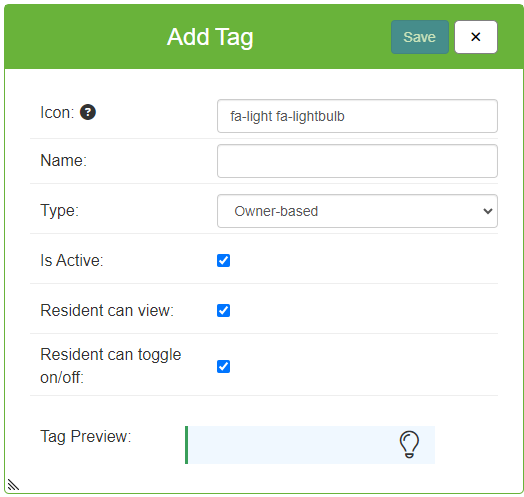
Task: Uncheck the Is Active checkbox
Action: click(x=223, y=260)
